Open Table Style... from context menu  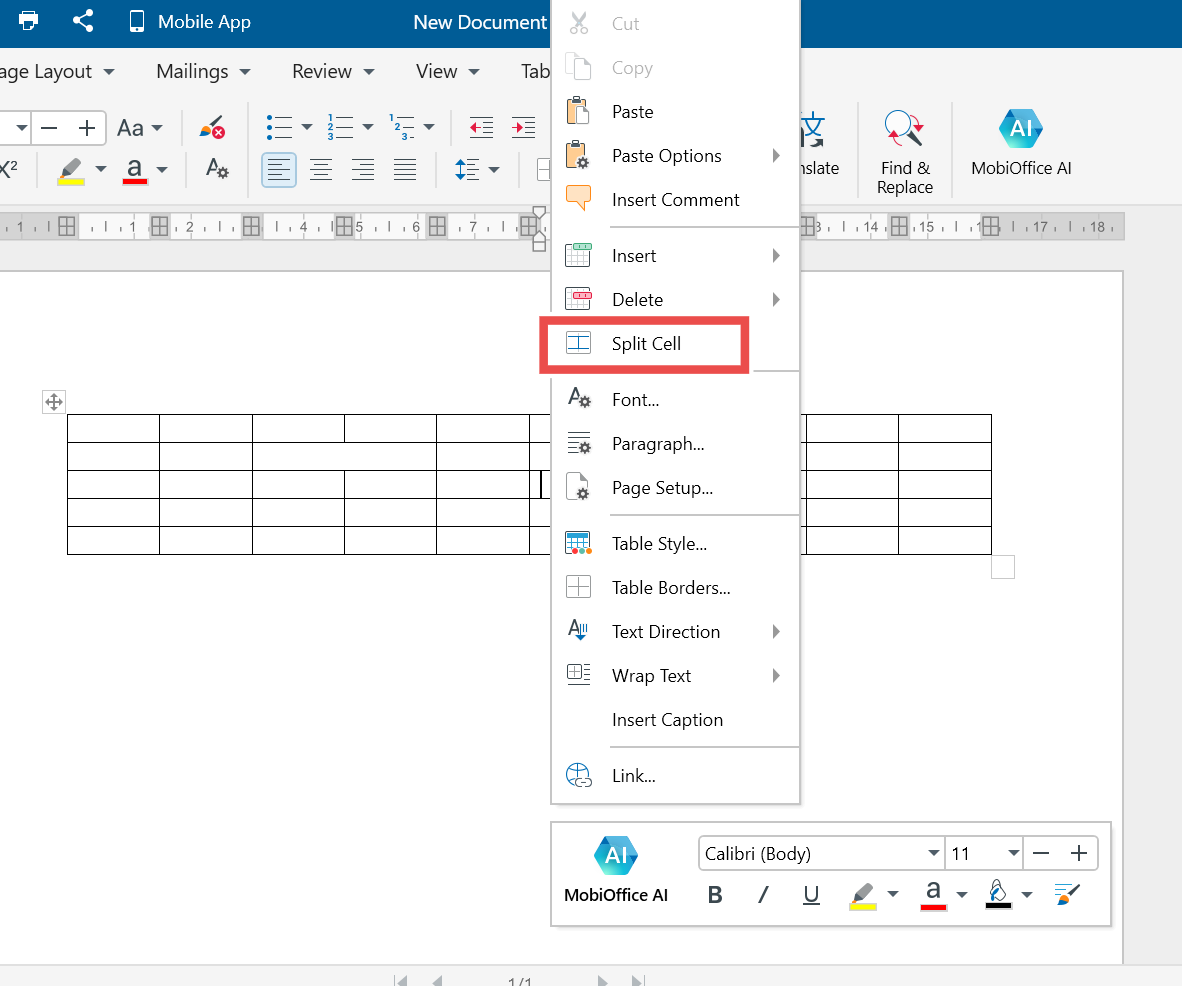(x=675, y=544)
